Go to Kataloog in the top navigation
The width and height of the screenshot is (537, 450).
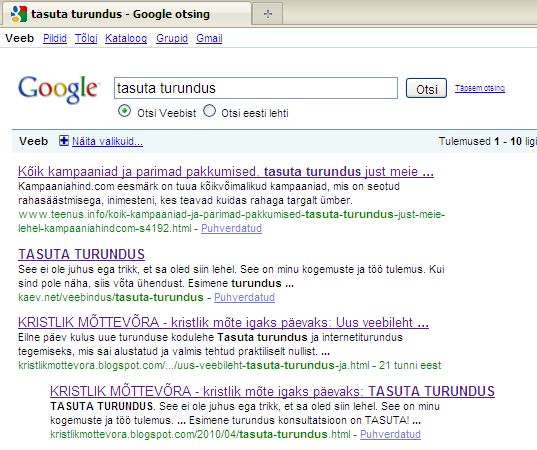click(x=126, y=38)
